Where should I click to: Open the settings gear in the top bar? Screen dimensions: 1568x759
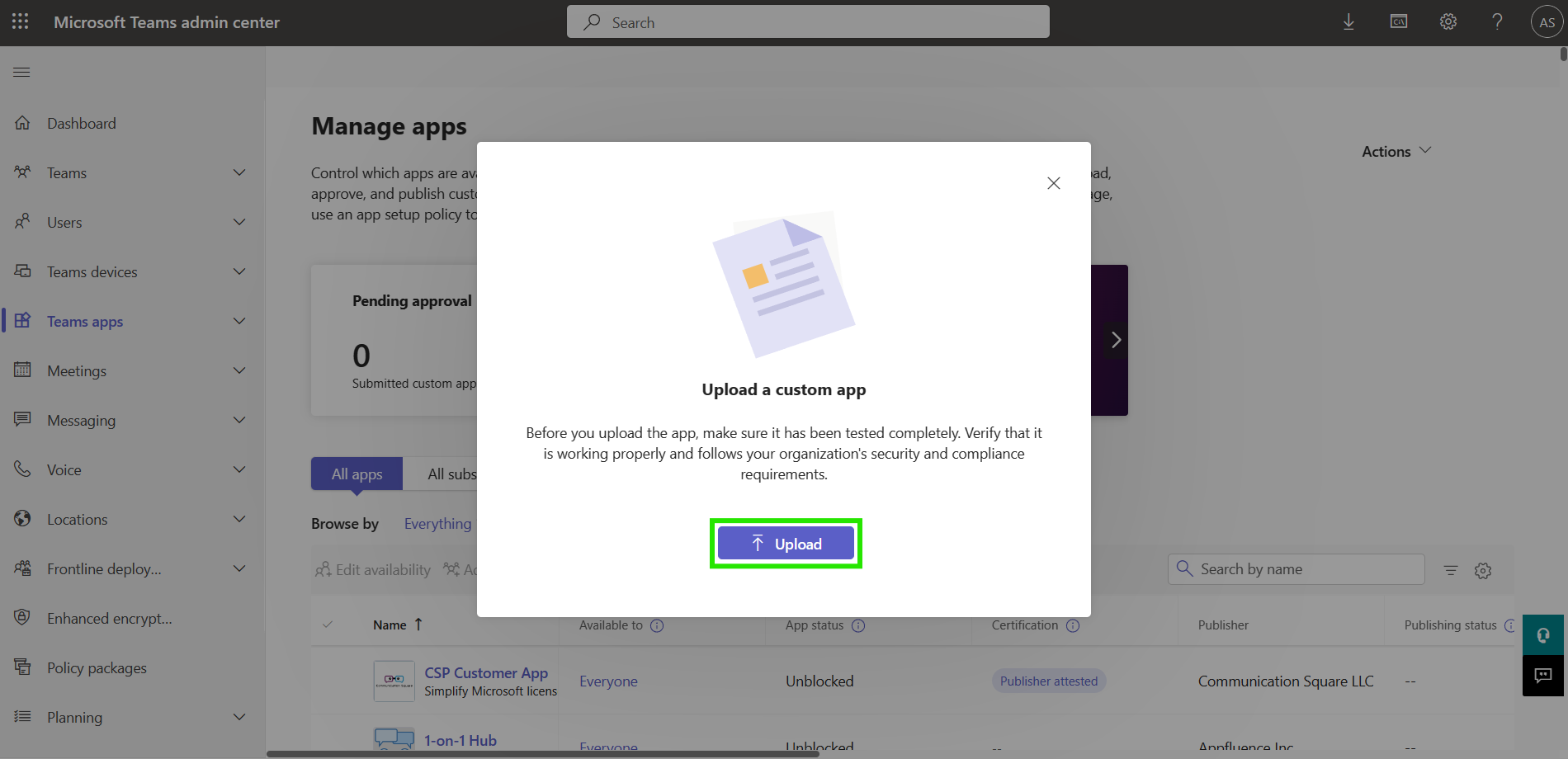[x=1448, y=21]
